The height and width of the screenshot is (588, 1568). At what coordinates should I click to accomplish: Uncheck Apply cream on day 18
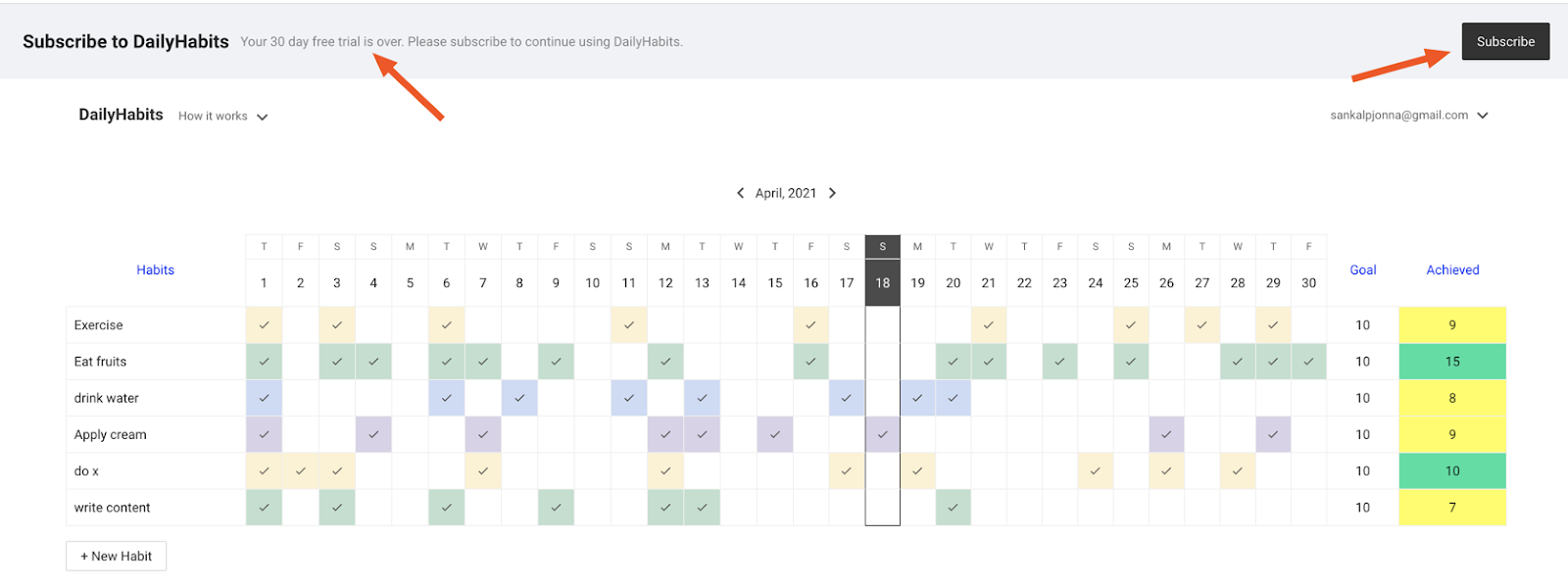pos(882,434)
